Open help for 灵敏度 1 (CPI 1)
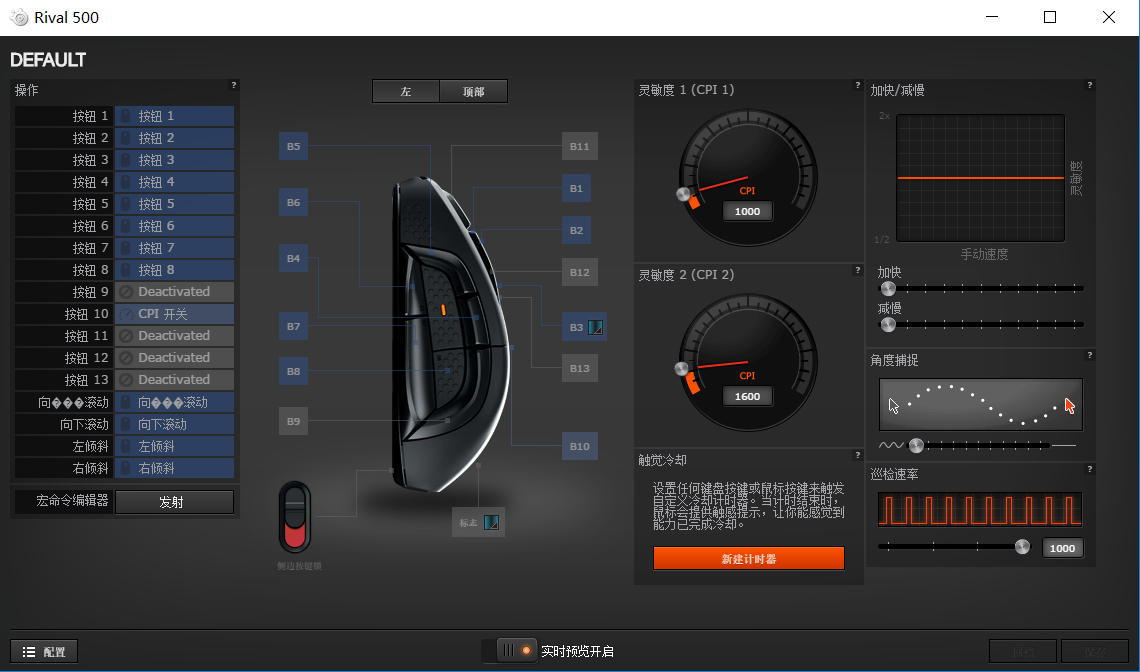1140x672 pixels. (x=857, y=85)
